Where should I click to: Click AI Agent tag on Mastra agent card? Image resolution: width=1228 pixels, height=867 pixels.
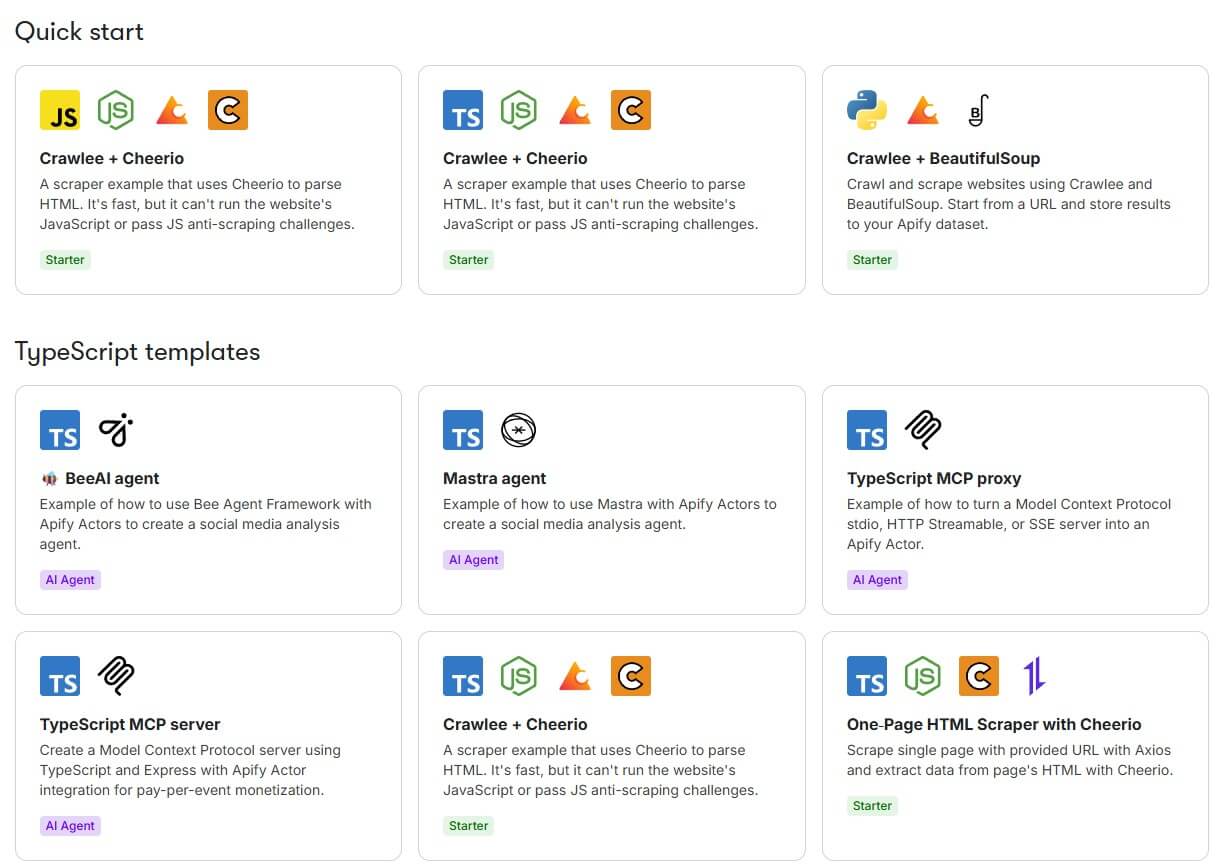pos(474,560)
